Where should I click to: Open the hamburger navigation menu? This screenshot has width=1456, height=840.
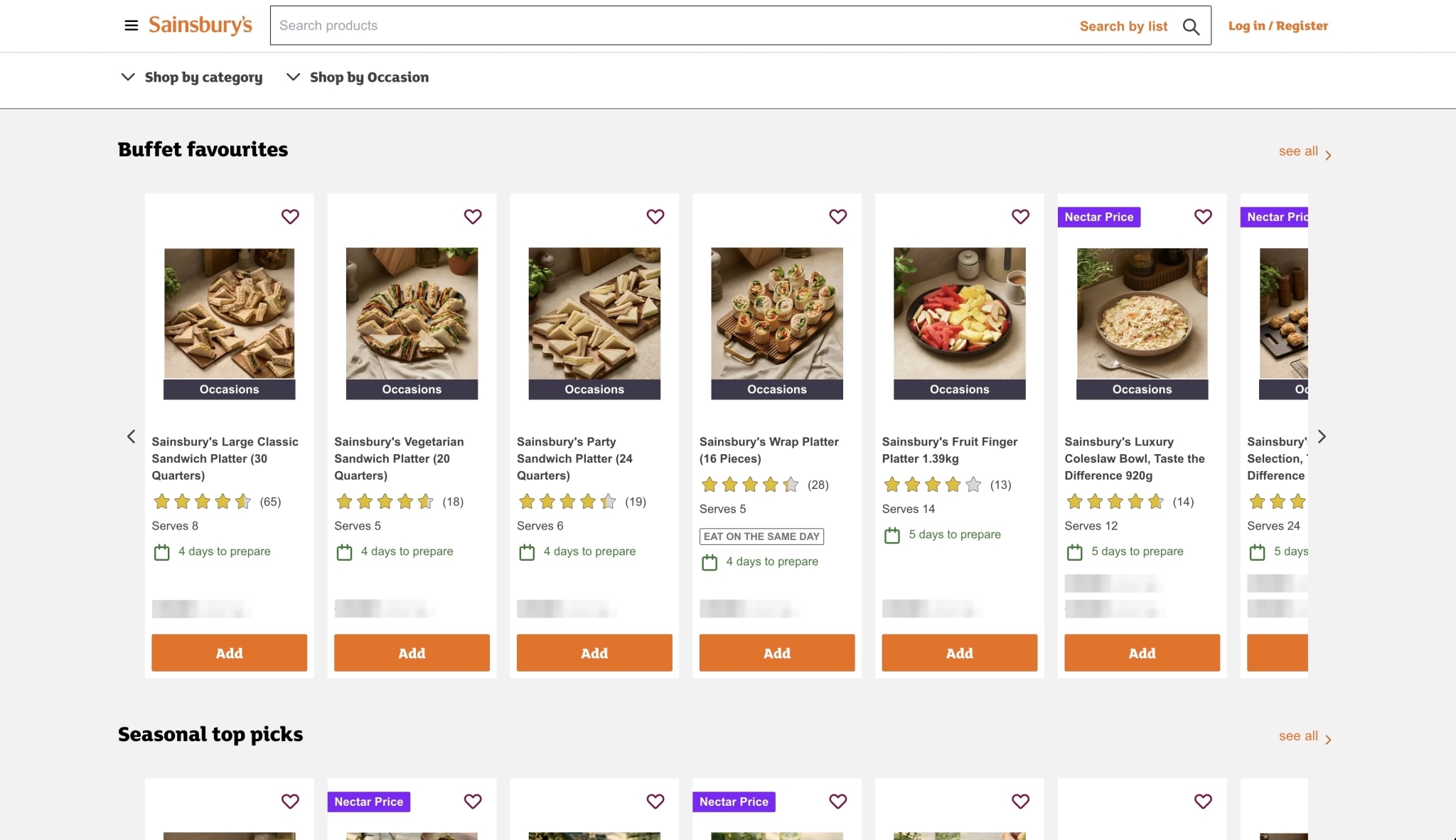click(x=131, y=25)
